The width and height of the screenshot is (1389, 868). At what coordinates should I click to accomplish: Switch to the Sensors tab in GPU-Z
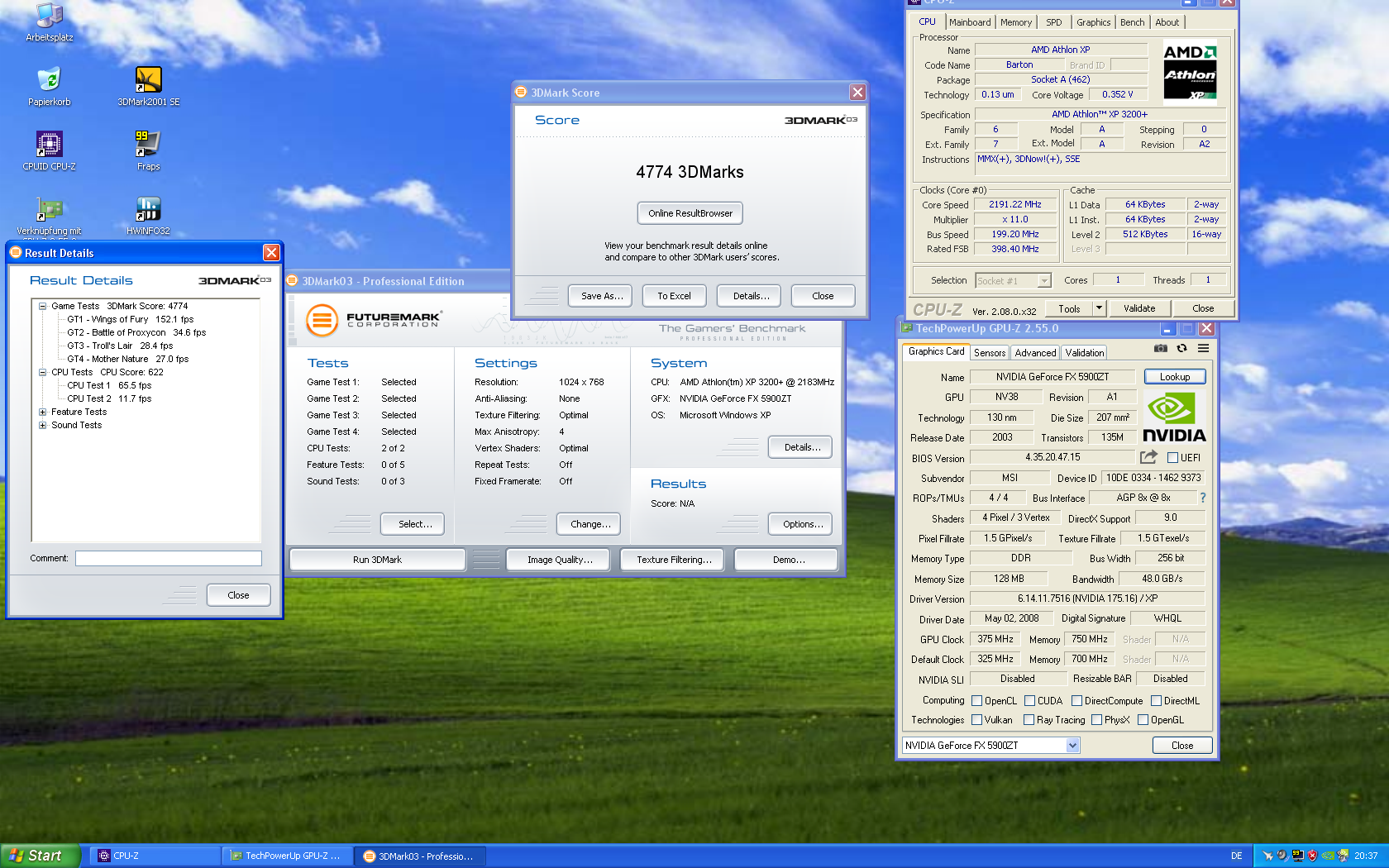tap(990, 352)
